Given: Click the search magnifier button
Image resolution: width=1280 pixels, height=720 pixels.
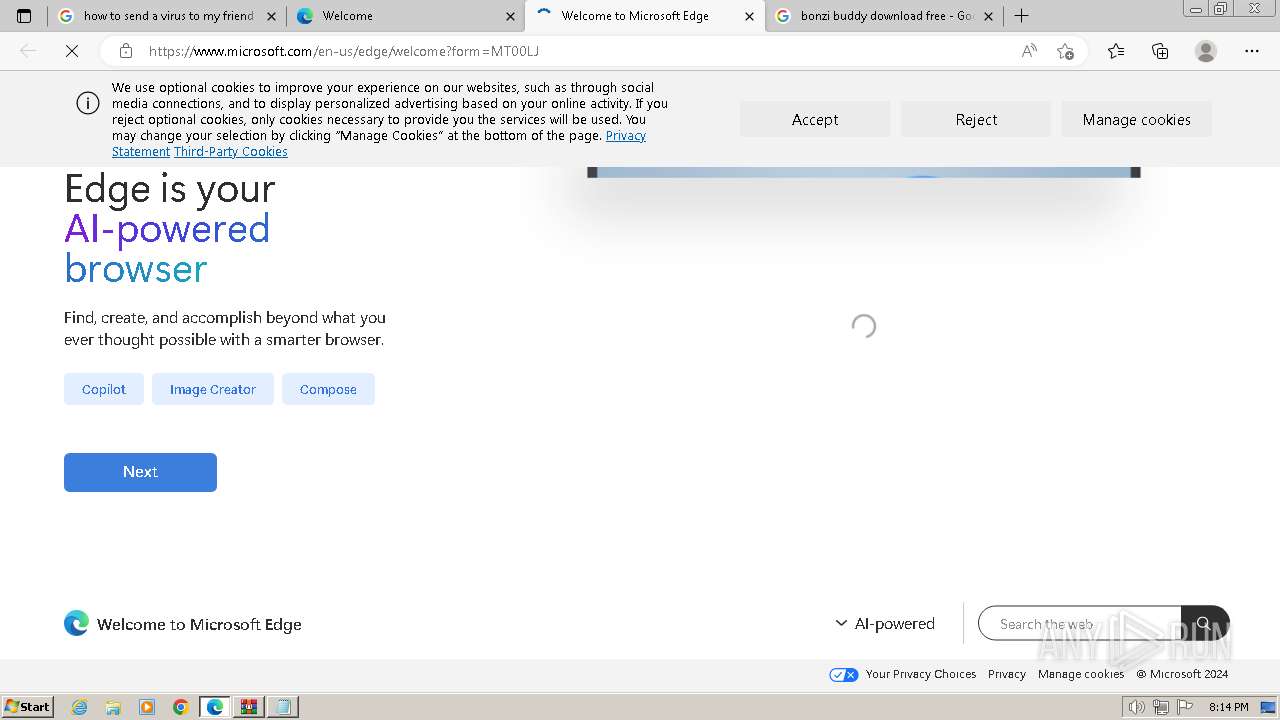Looking at the screenshot, I should click(x=1205, y=624).
